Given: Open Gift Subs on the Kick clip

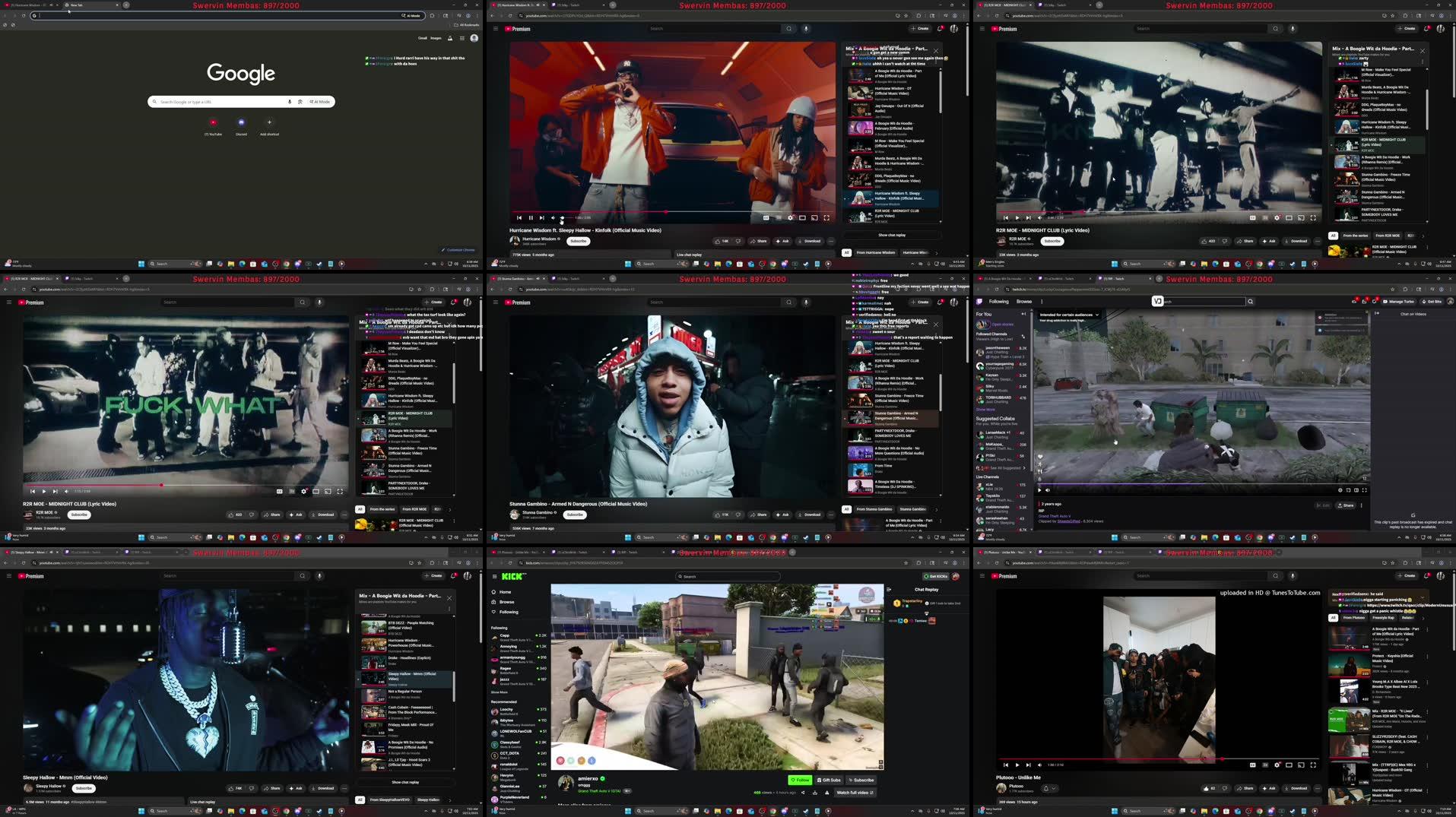Looking at the screenshot, I should click(829, 780).
